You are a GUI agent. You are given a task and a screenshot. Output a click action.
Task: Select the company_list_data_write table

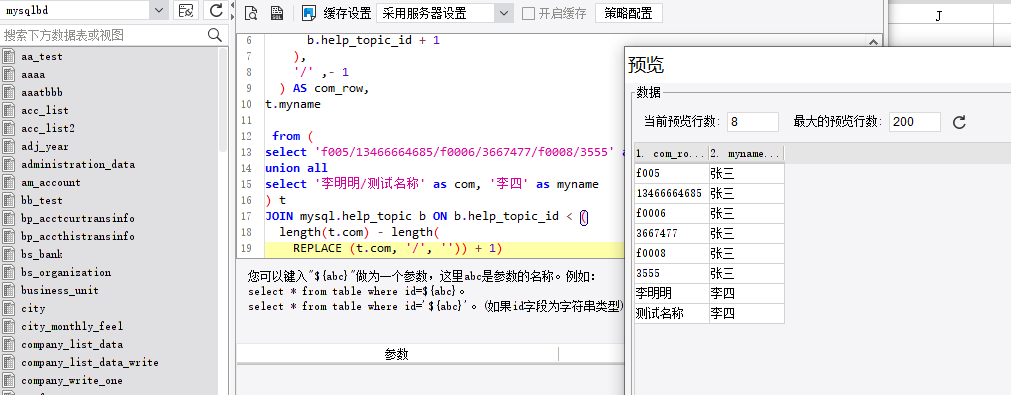(90, 363)
